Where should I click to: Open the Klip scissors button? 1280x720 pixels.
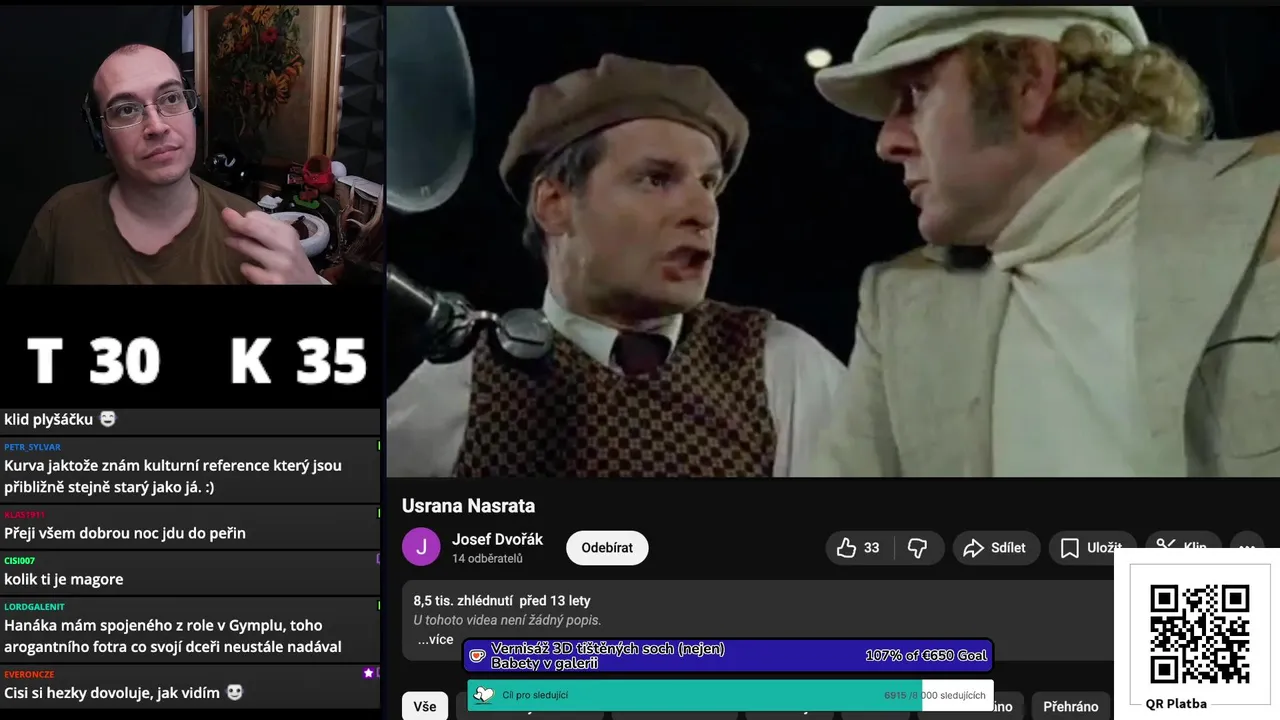click(x=1182, y=548)
